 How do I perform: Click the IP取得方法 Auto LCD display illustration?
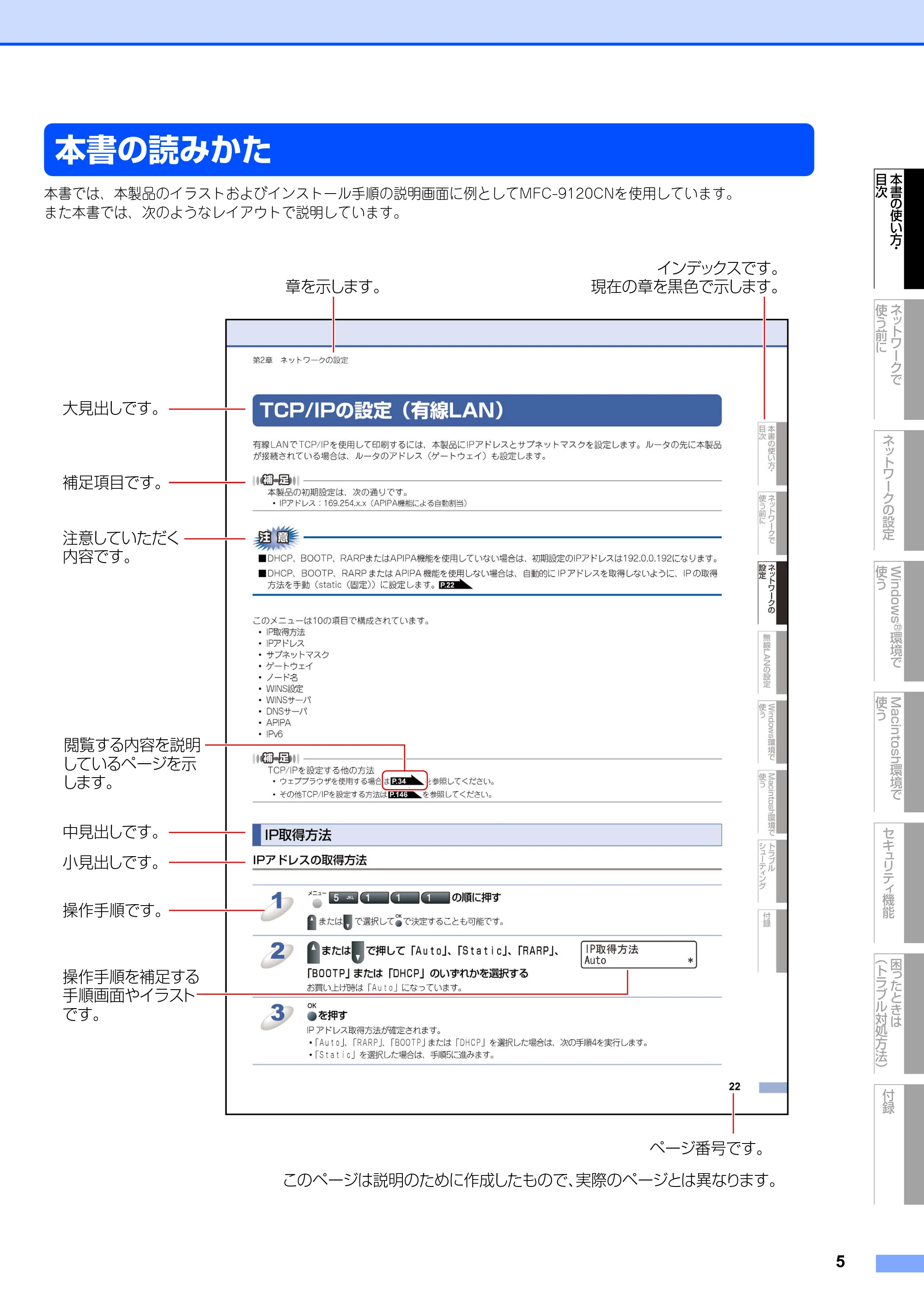638,955
